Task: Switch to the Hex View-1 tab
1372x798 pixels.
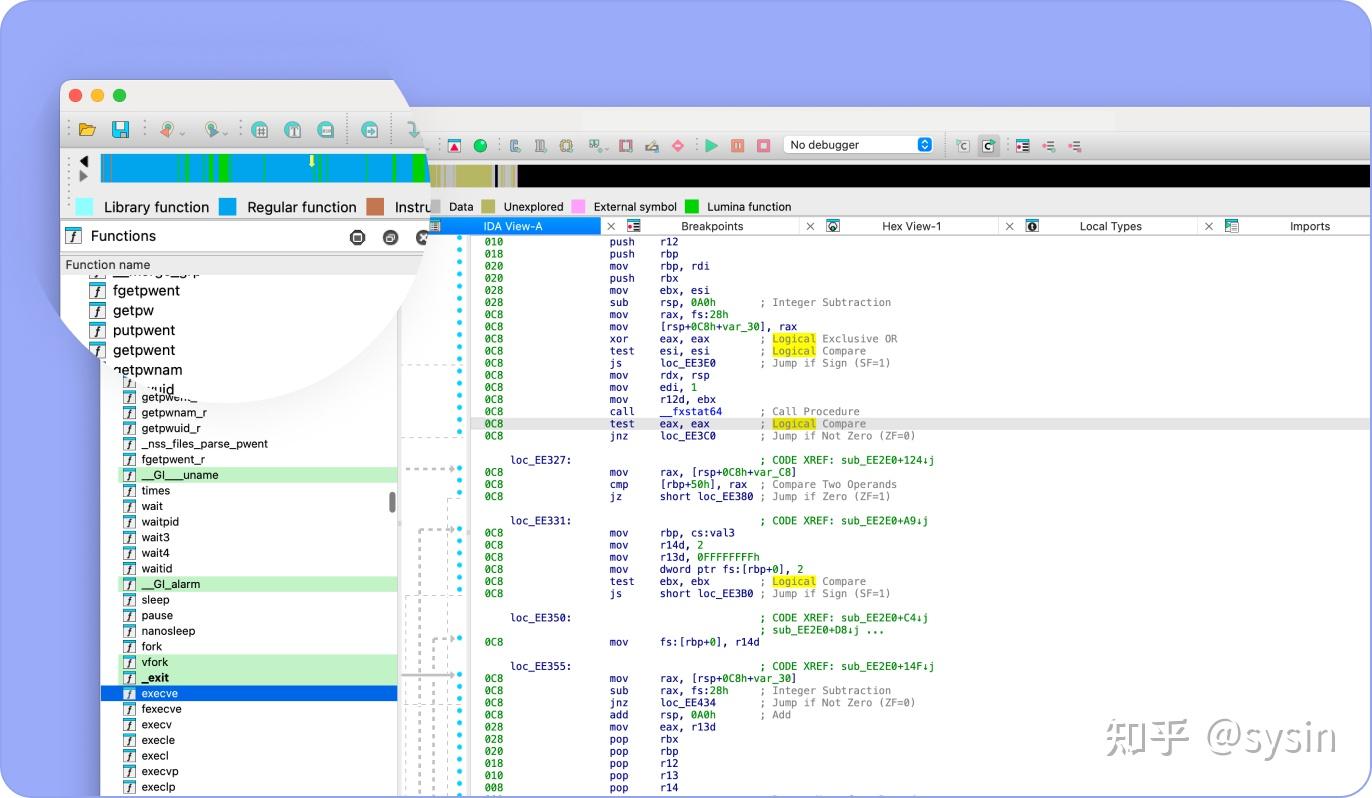Action: click(x=912, y=226)
